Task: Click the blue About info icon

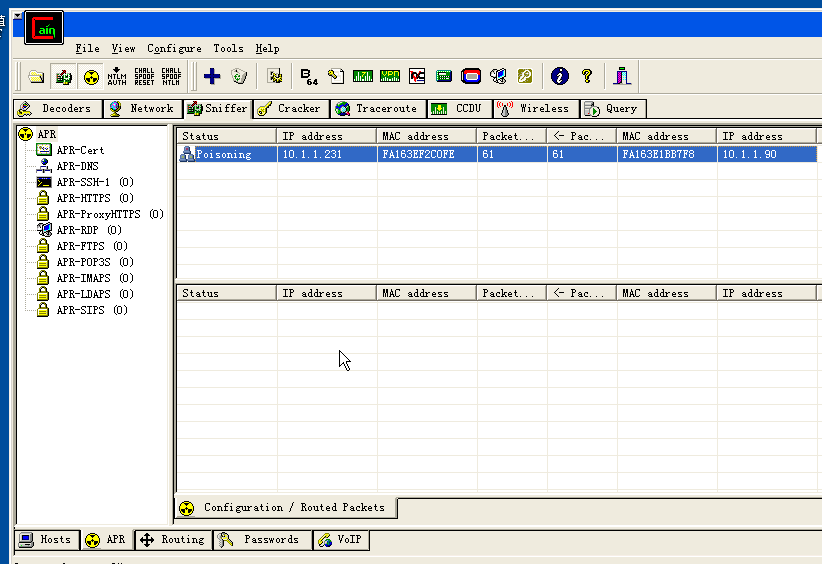Action: [560, 77]
